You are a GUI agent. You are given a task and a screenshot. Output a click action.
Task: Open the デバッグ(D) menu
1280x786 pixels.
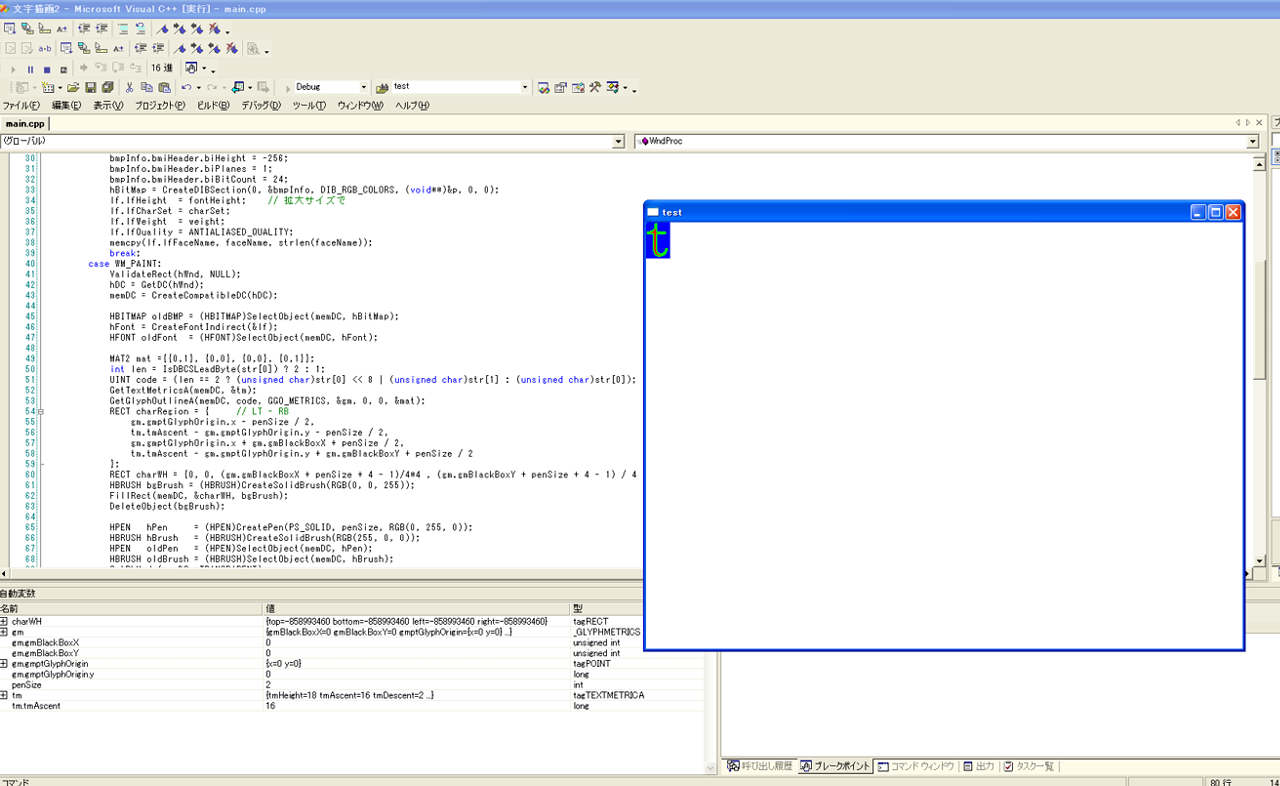click(262, 106)
